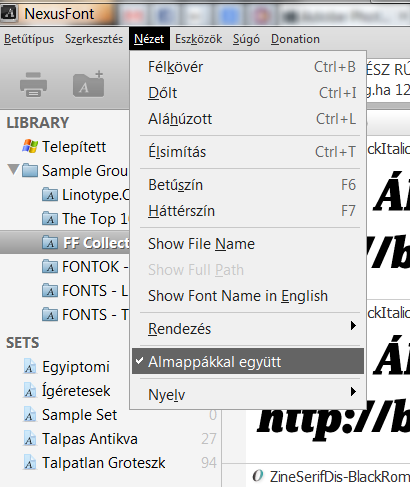Open the Talpas Antikva set
This screenshot has width=410, height=487.
pos(90,439)
